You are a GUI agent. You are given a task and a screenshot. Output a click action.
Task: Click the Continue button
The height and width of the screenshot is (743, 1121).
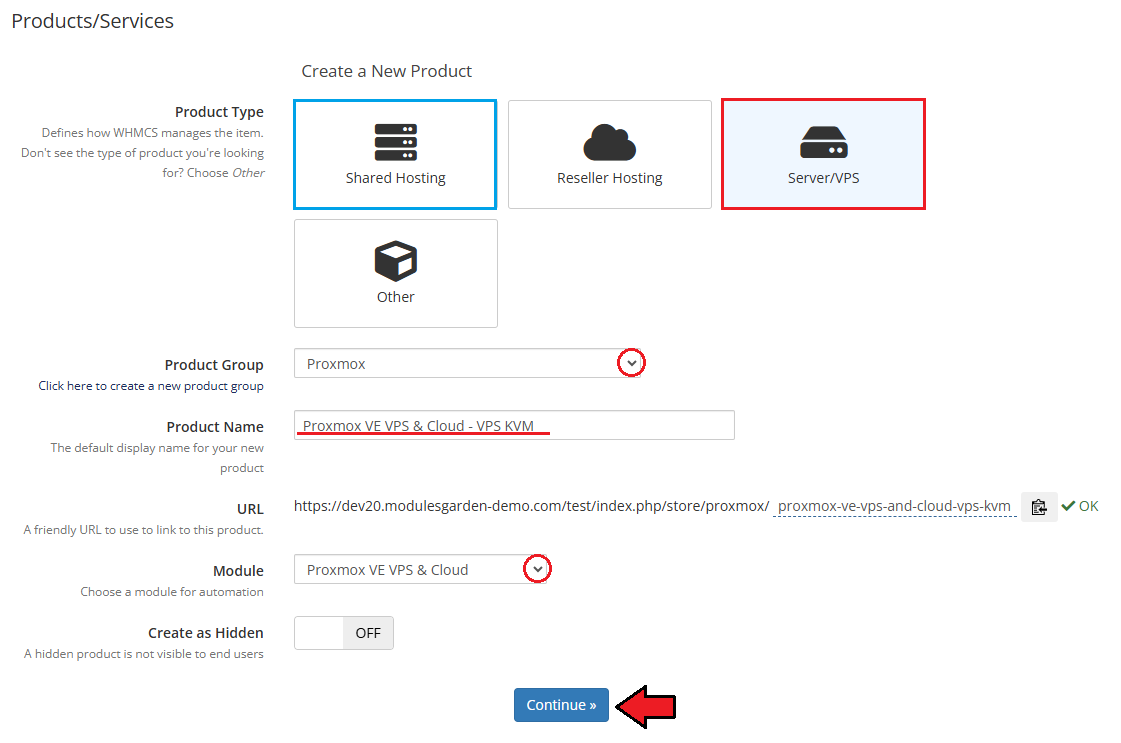(x=561, y=705)
